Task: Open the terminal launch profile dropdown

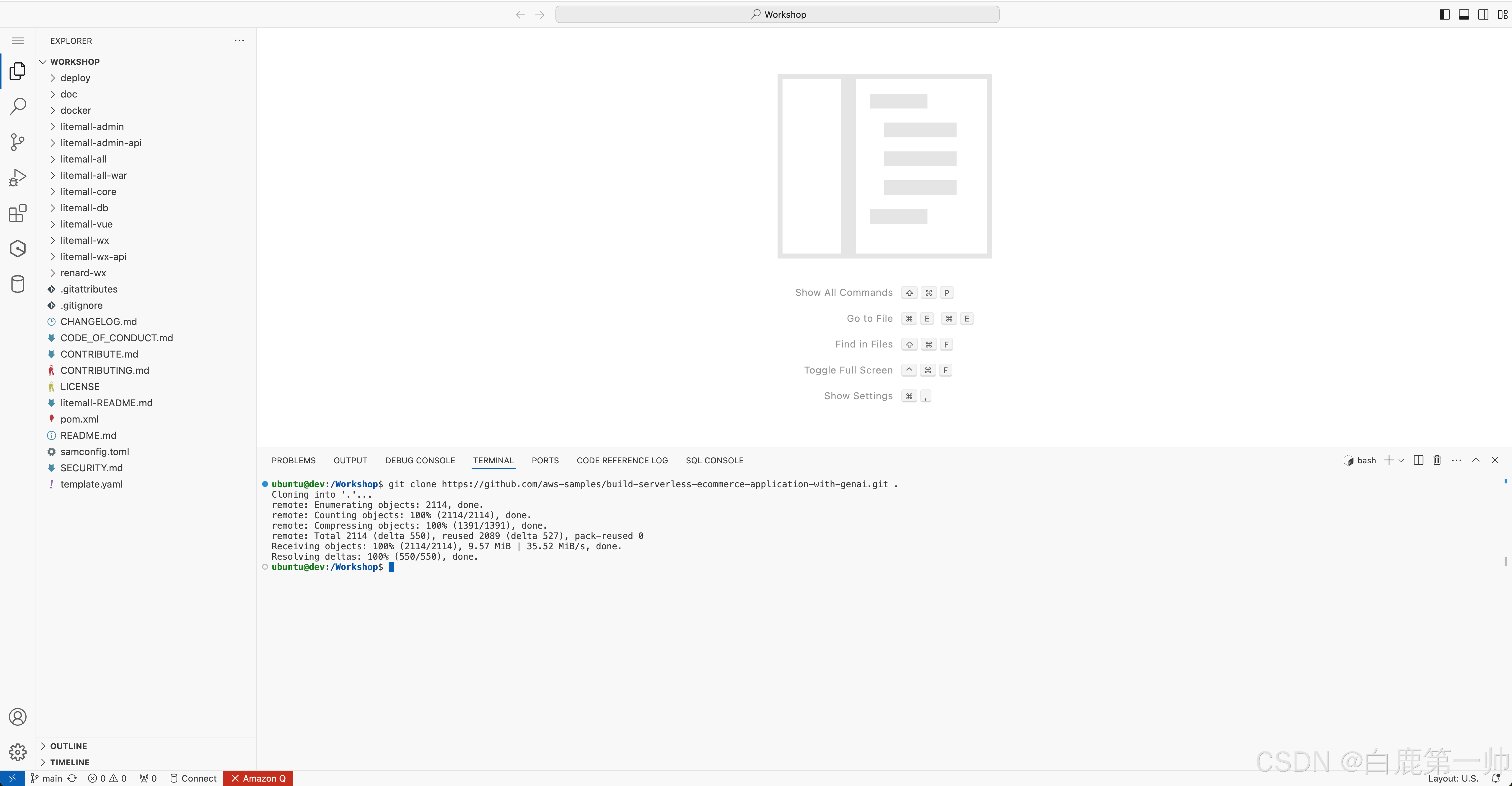Action: [1401, 460]
